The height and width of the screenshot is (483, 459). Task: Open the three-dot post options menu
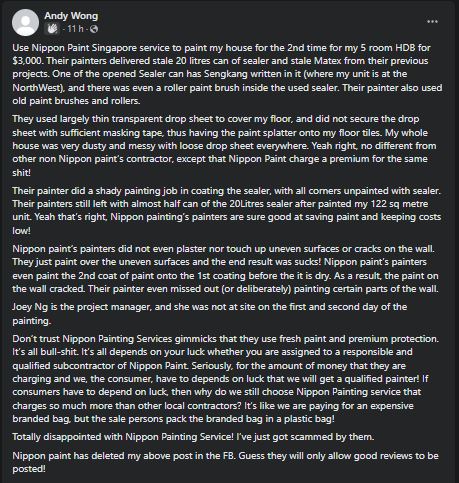[432, 22]
